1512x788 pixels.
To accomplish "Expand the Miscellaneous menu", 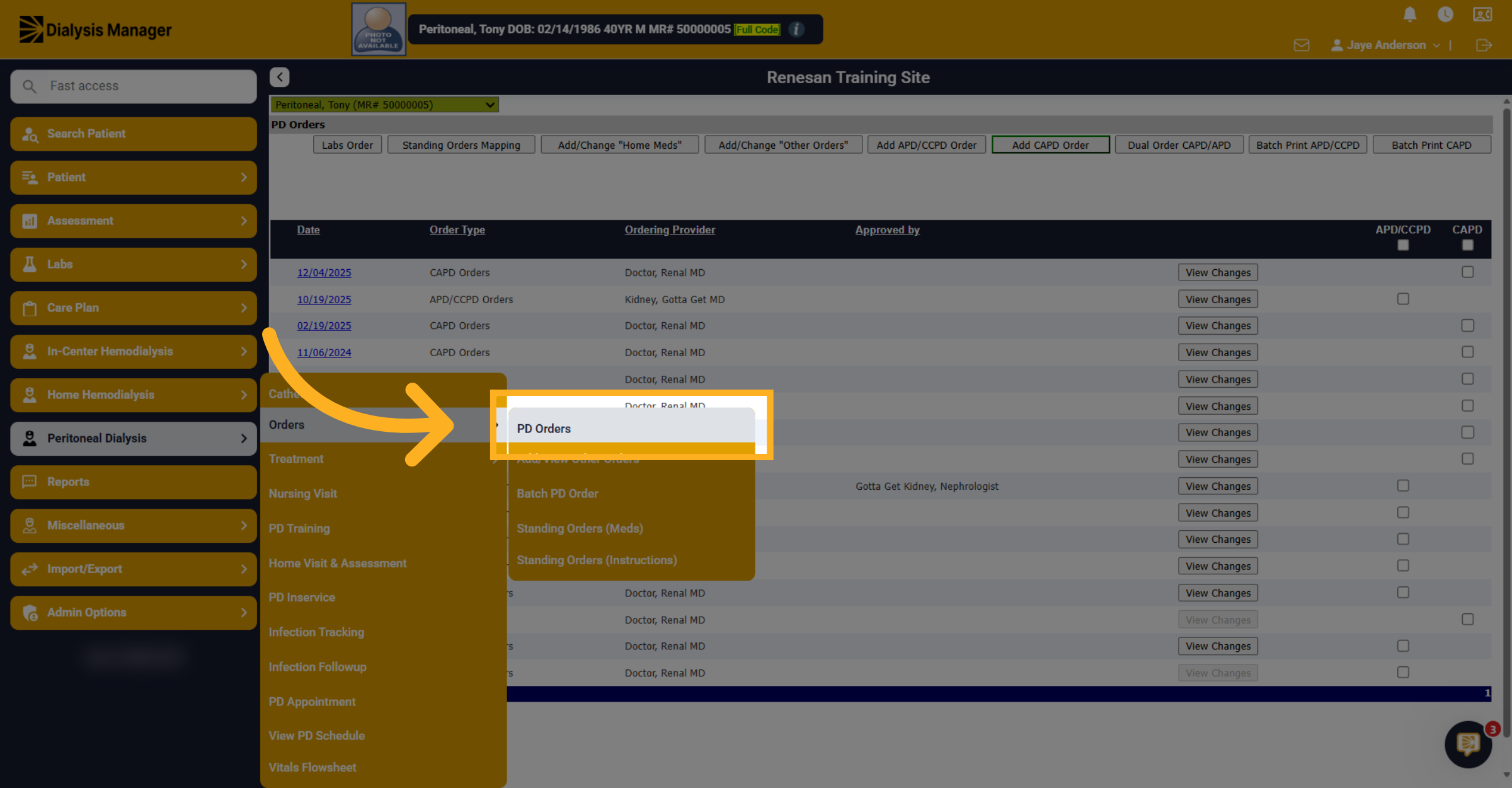I will (134, 526).
